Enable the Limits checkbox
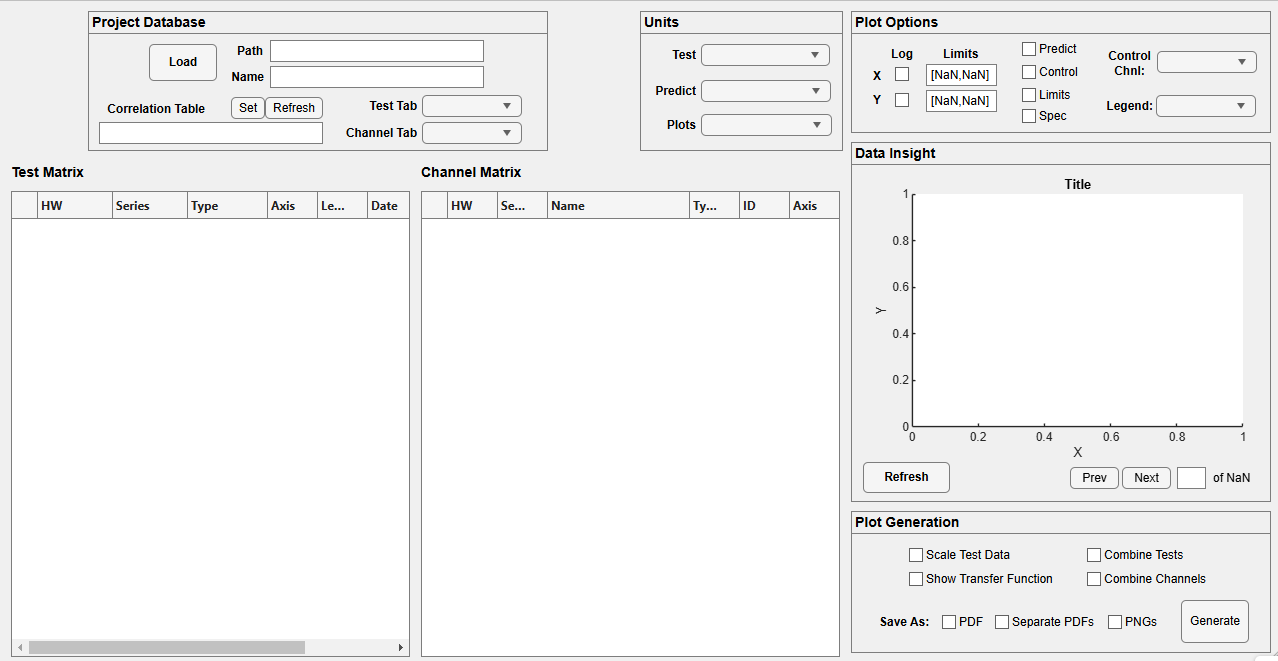Screen dimensions: 1278x661 1029,94
